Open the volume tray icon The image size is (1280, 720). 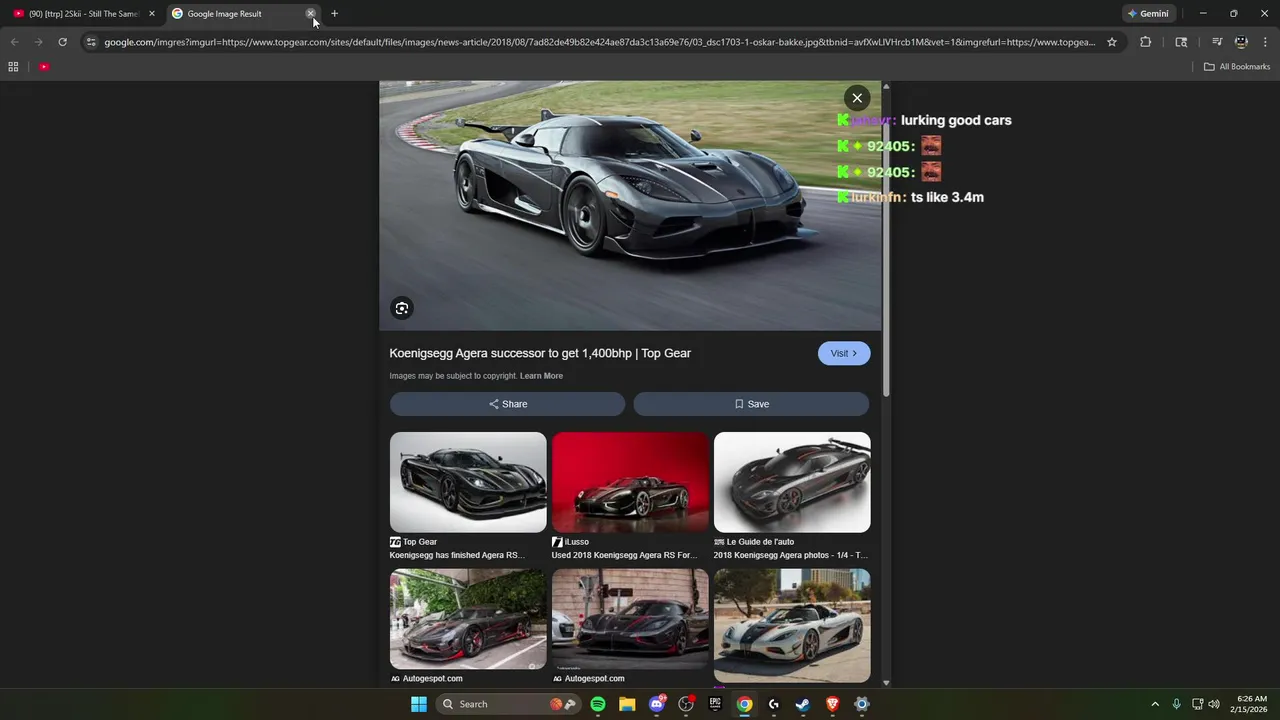pyautogui.click(x=1214, y=704)
